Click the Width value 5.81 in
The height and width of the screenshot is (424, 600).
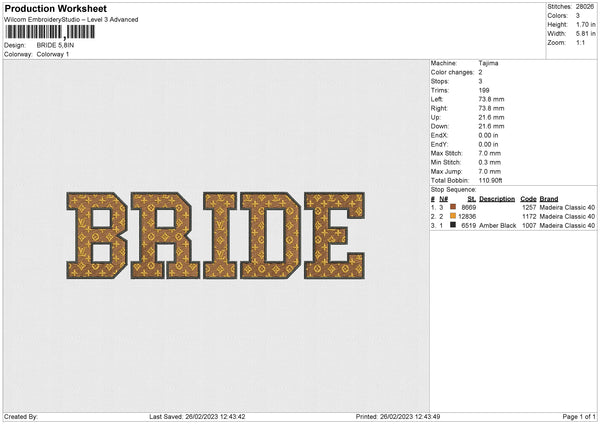click(585, 34)
